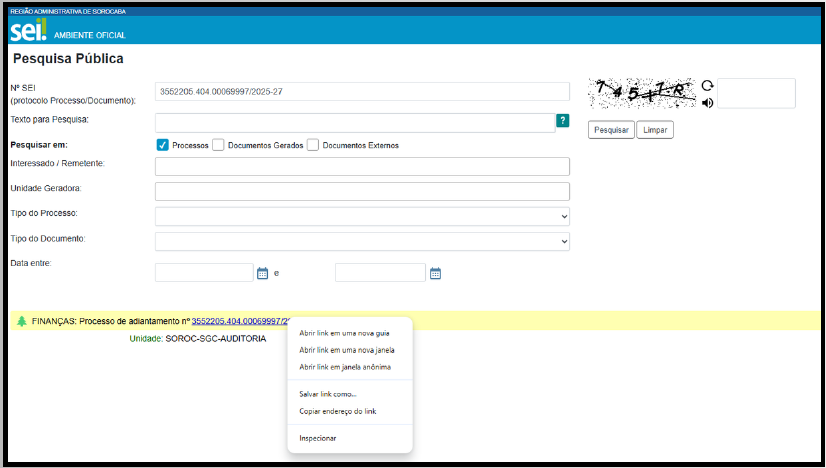Expand the Tipo do Processo dropdown
Viewport: 826px width, 468px height.
[x=362, y=216]
